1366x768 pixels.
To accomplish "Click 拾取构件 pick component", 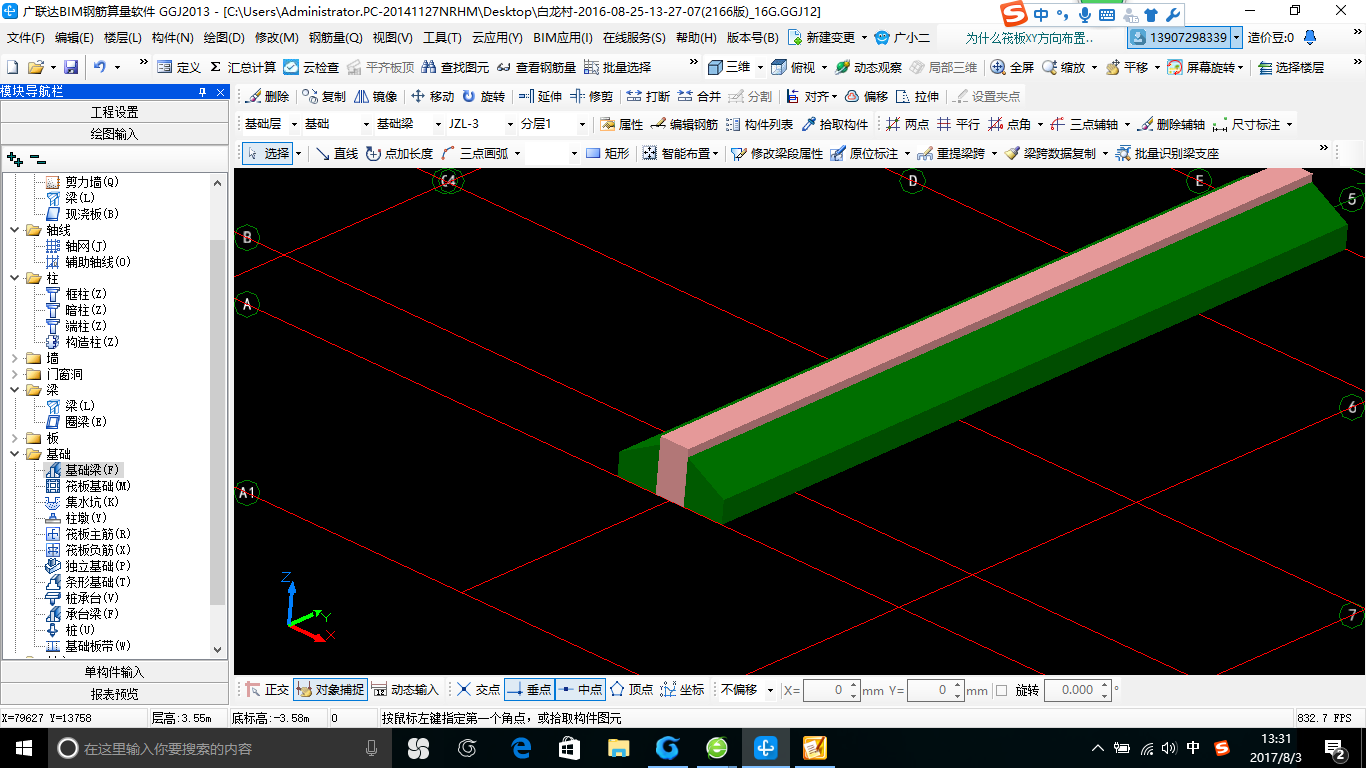I will coord(834,125).
